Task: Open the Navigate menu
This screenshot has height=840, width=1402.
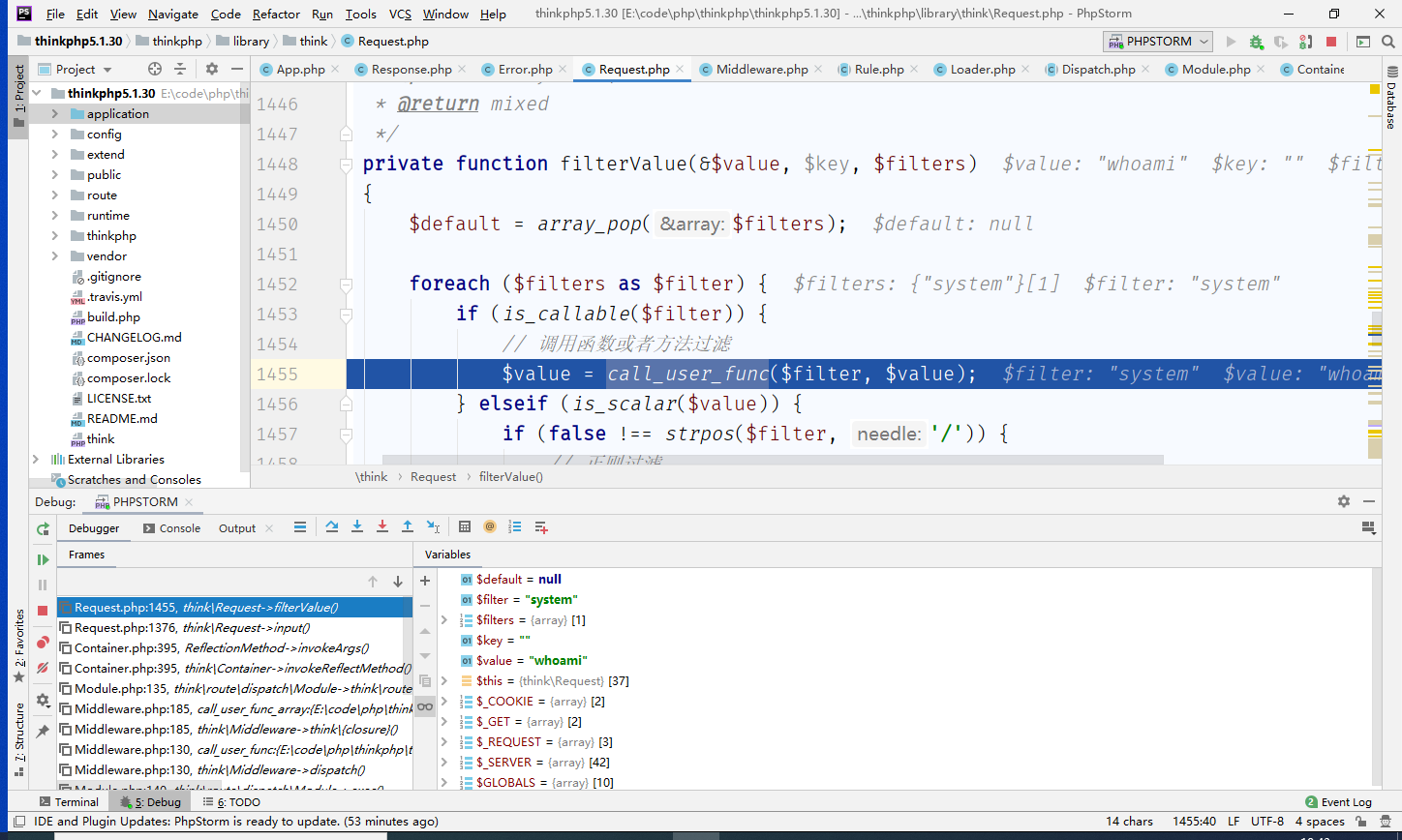Action: pyautogui.click(x=173, y=14)
